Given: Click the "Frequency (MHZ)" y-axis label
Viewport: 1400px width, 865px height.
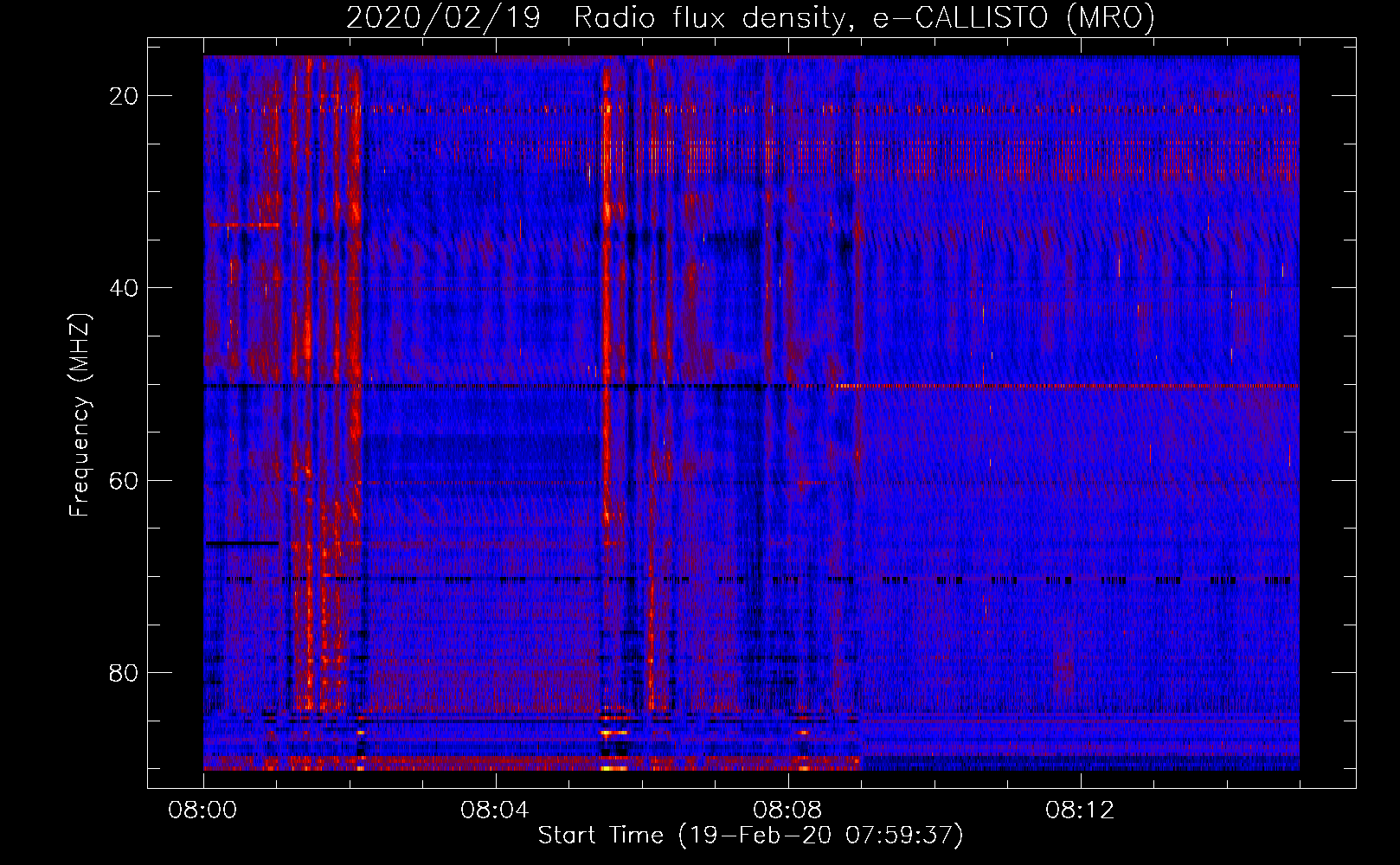Looking at the screenshot, I should 80,415.
